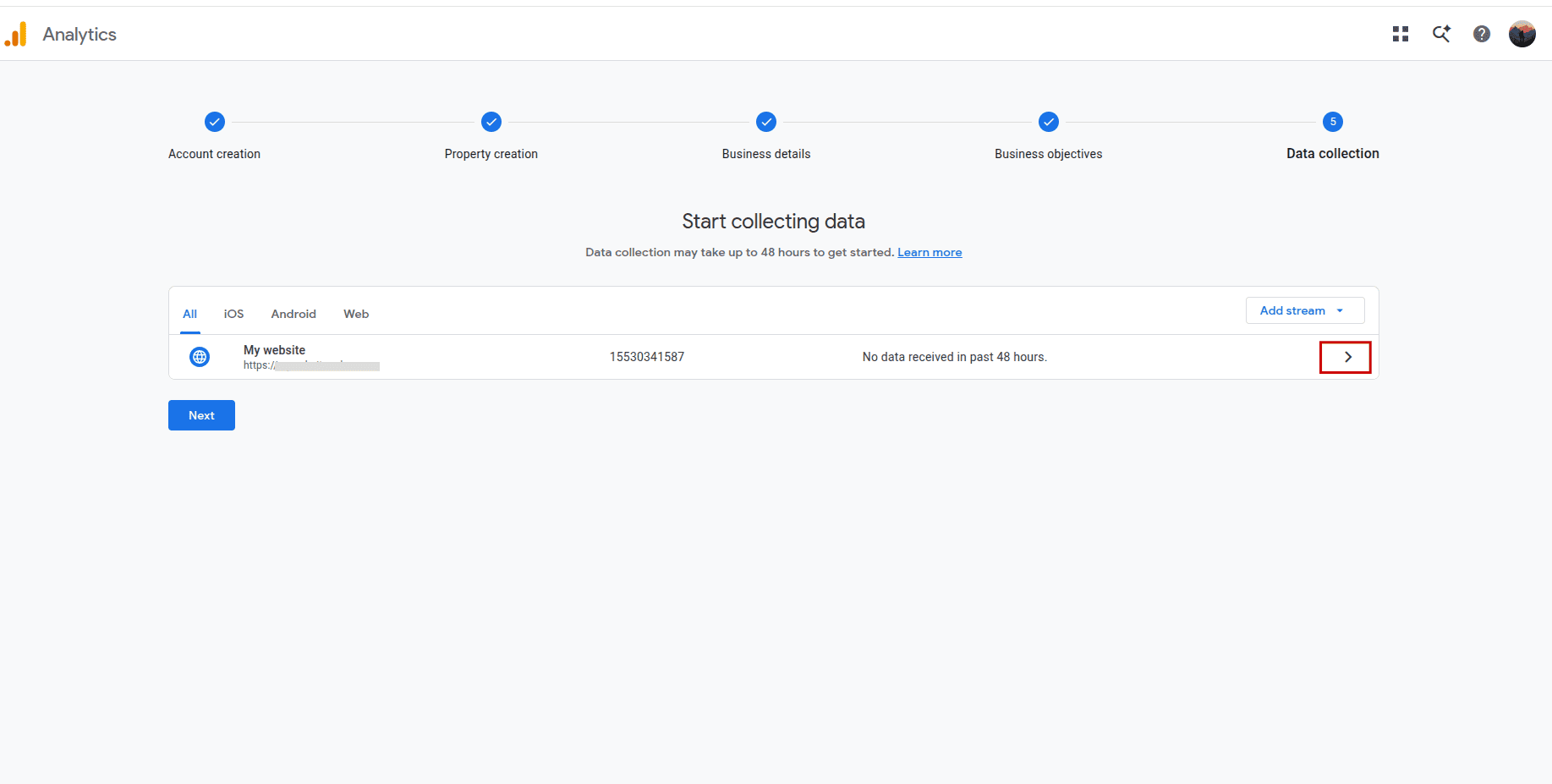The image size is (1552, 784).
Task: Click the Start collecting data heading
Action: pos(774,222)
